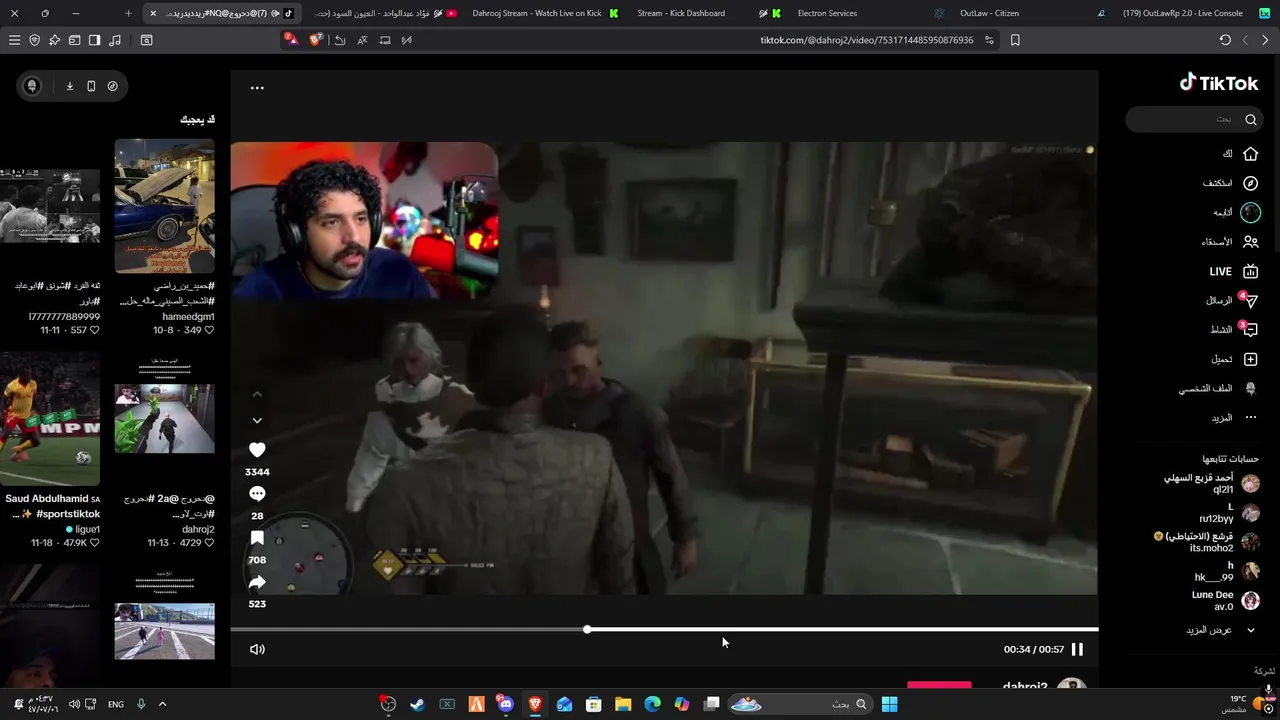Reload the page

click(1225, 40)
